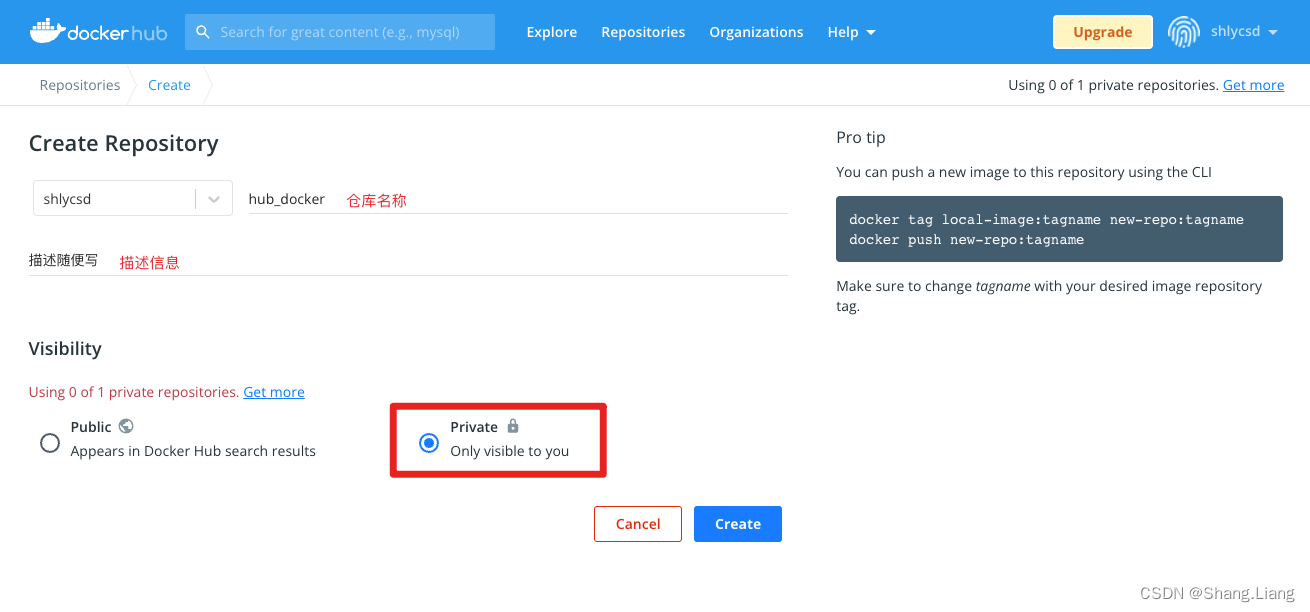Click the Visibility section heading
This screenshot has height=612, width=1310.
pos(65,349)
